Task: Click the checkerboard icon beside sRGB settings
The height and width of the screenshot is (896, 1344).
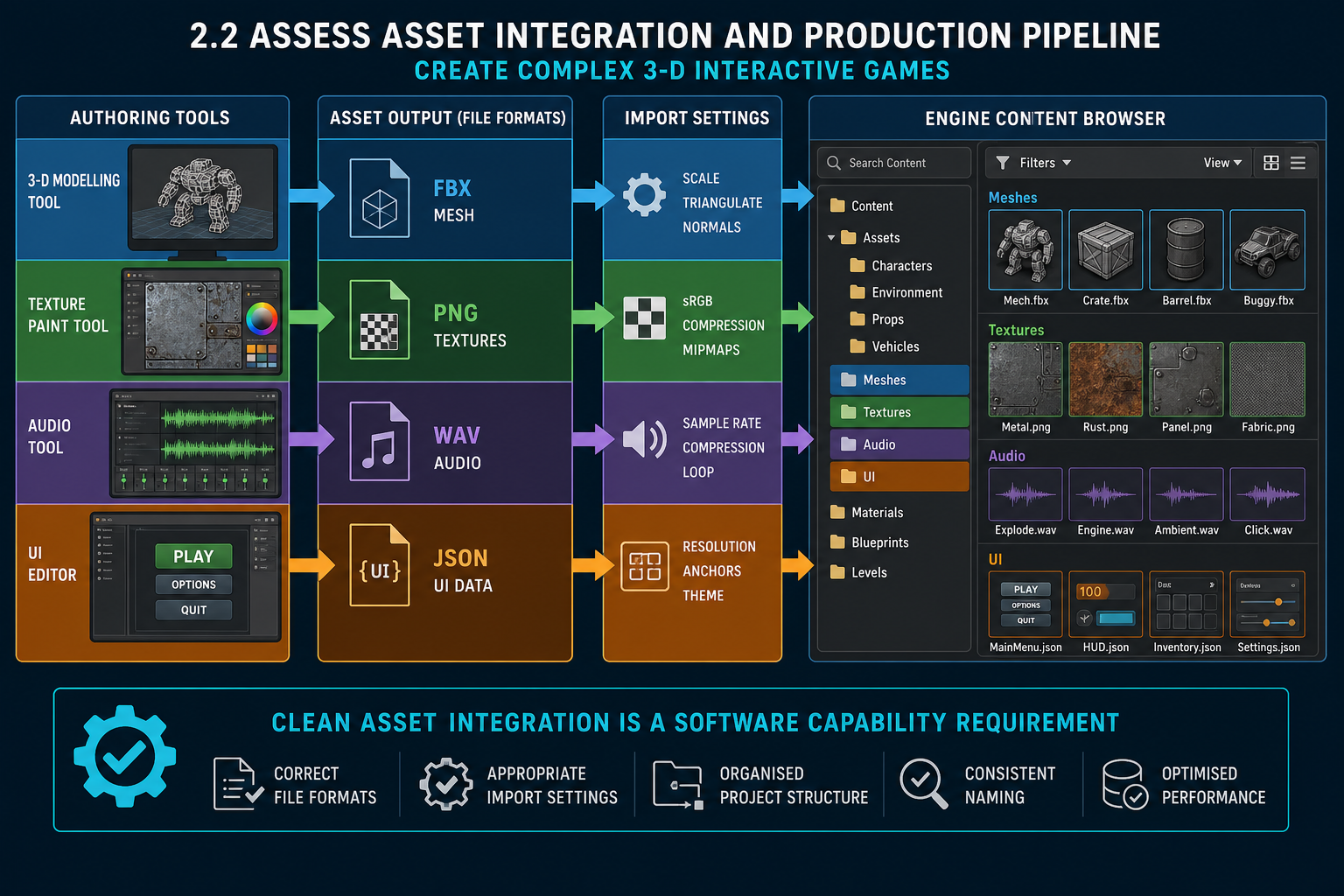Action: pyautogui.click(x=645, y=318)
